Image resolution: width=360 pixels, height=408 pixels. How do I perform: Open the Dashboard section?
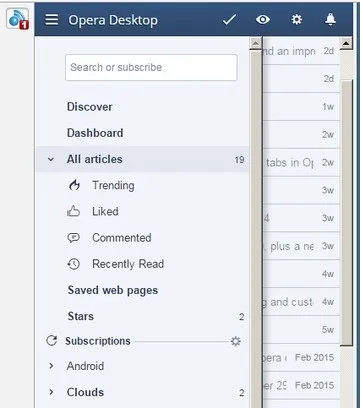pyautogui.click(x=95, y=133)
